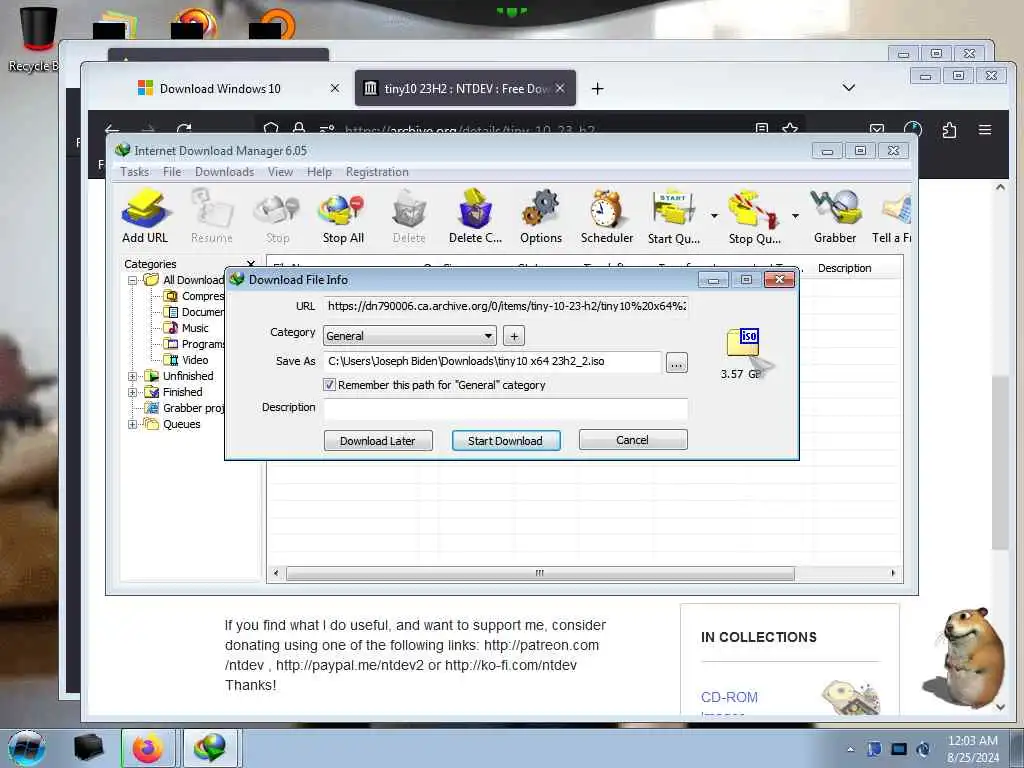Screen dimensions: 1024x768
Task: Click the black box taskbar icon
Action: pos(88,748)
